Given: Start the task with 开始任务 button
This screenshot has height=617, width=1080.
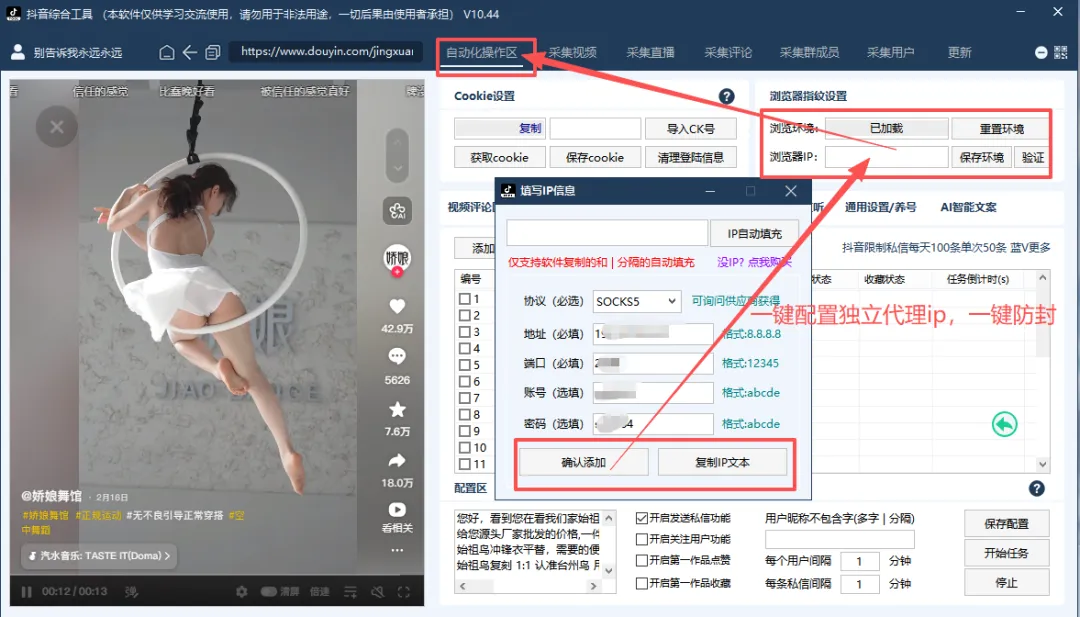Looking at the screenshot, I should [1007, 553].
